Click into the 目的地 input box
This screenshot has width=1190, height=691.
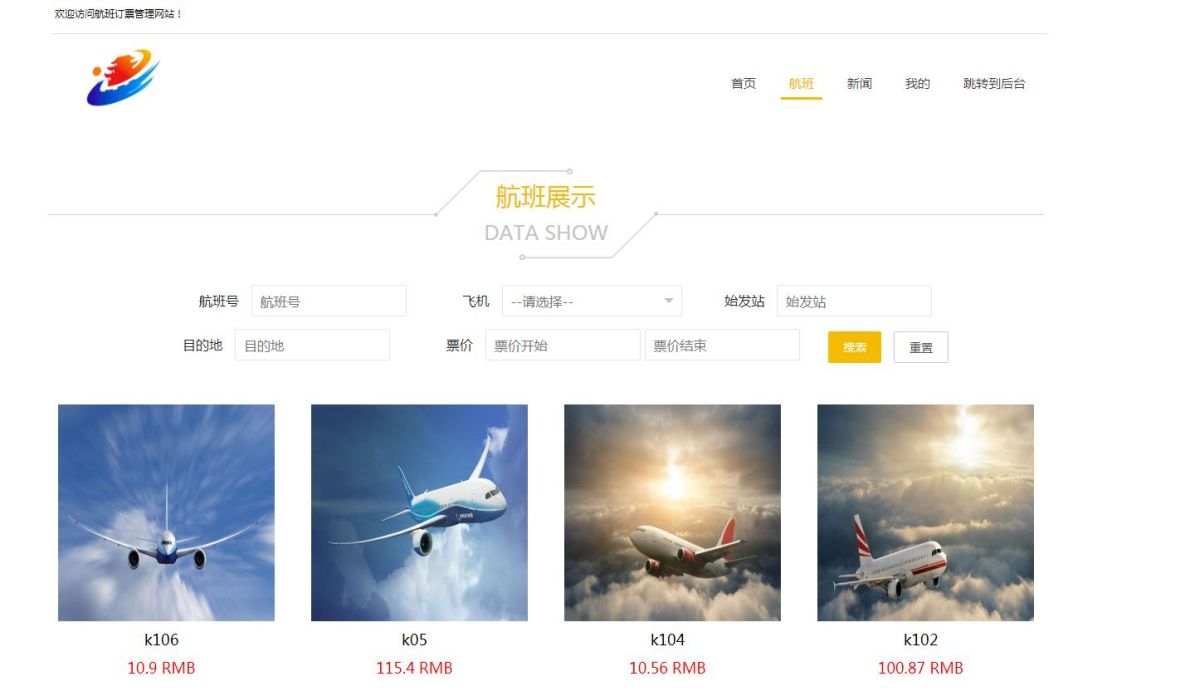tap(312, 346)
